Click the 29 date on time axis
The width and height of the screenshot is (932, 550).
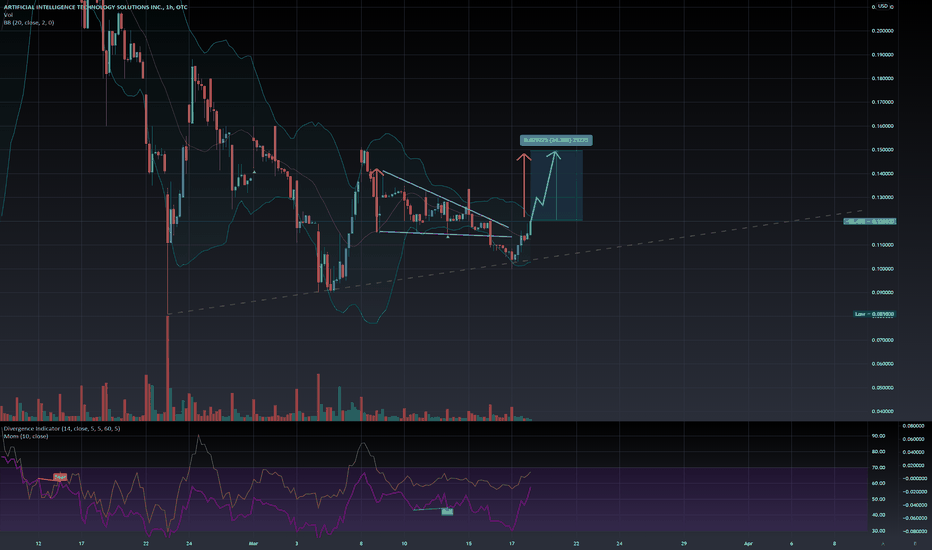[x=684, y=543]
